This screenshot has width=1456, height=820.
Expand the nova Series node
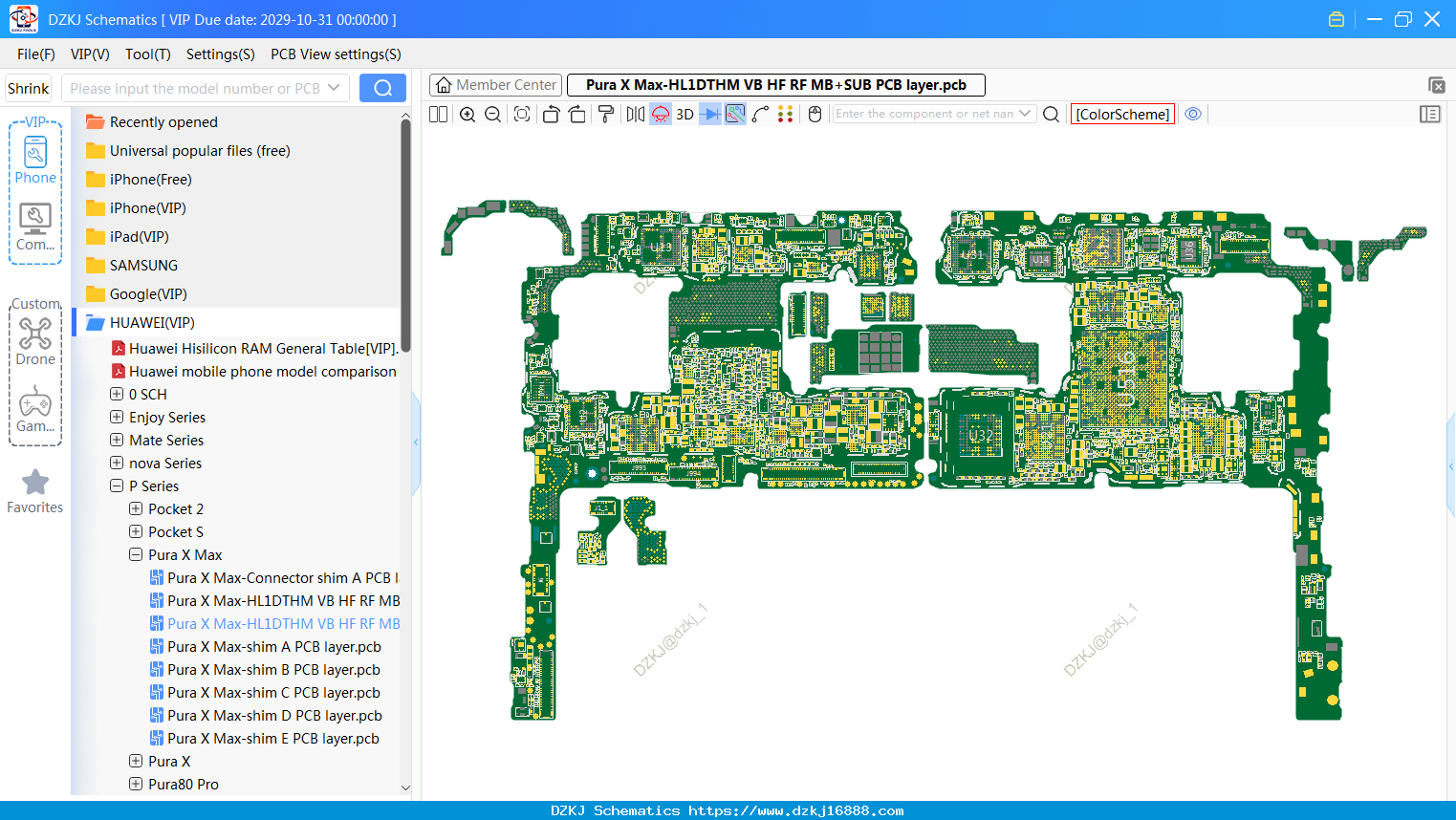[117, 463]
